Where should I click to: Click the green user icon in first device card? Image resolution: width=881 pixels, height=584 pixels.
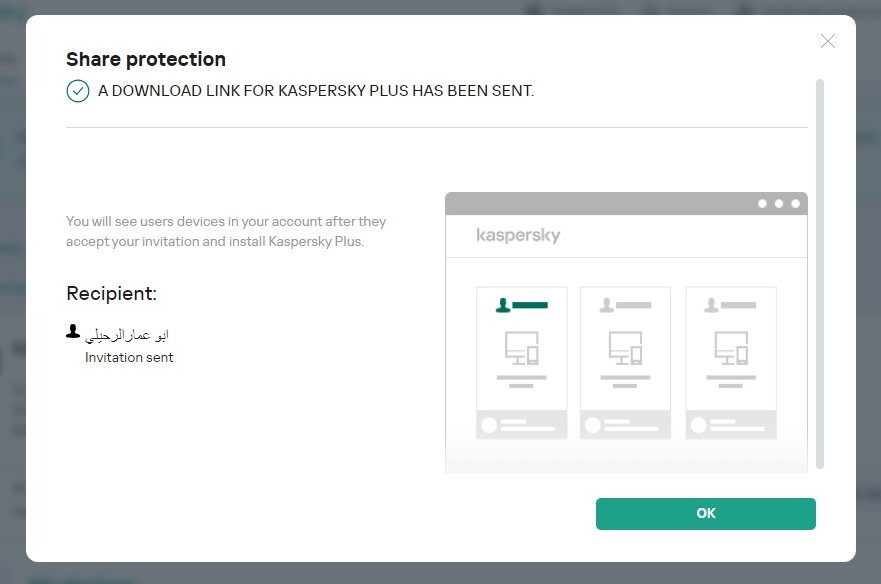pos(503,304)
